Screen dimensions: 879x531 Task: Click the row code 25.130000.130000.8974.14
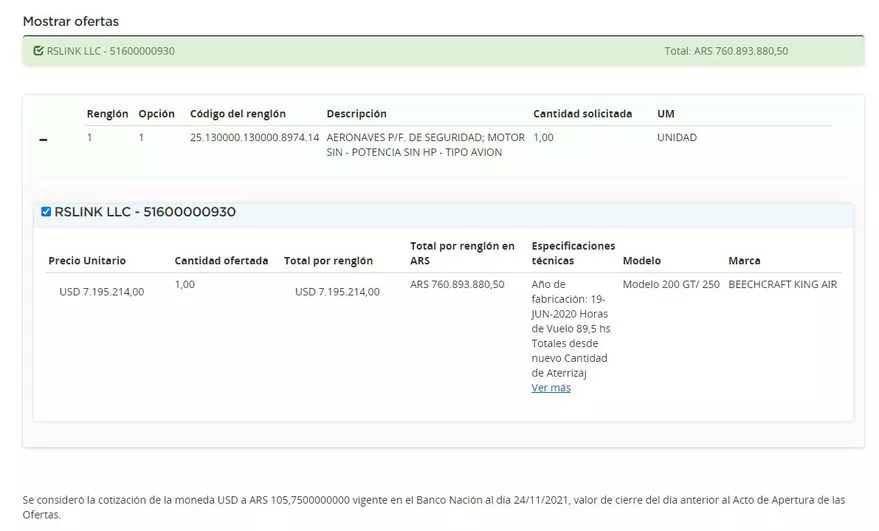pos(254,138)
